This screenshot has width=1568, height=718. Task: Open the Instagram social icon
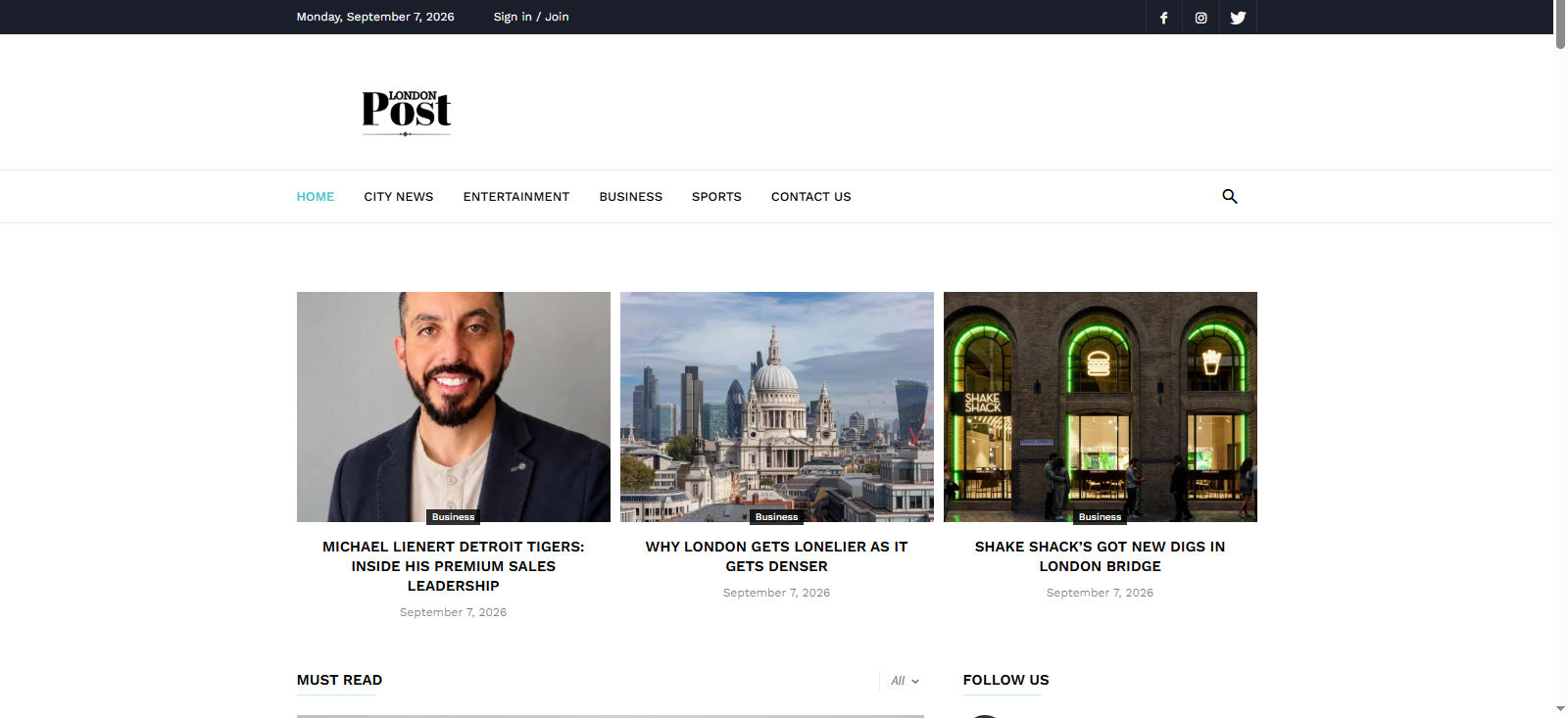1201,18
